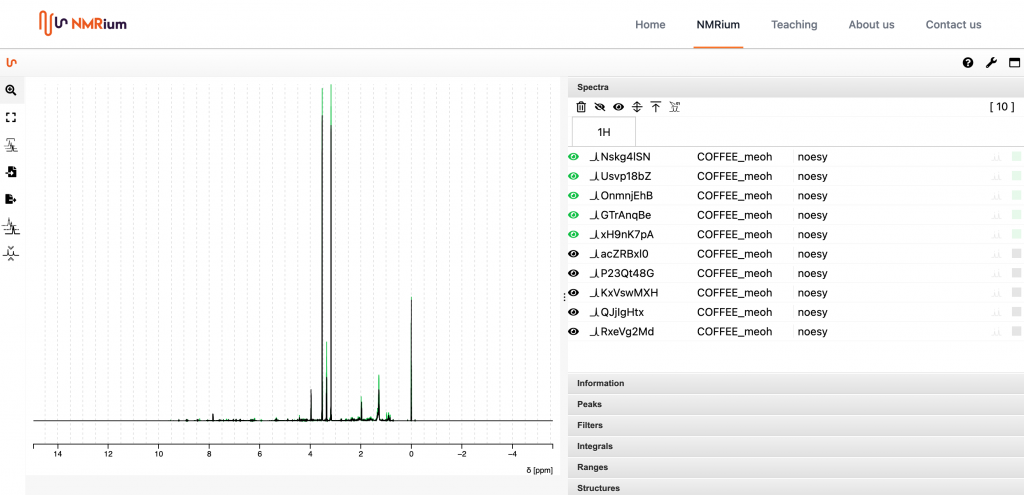Select the spectrum row QJjIgHtx

tap(795, 312)
